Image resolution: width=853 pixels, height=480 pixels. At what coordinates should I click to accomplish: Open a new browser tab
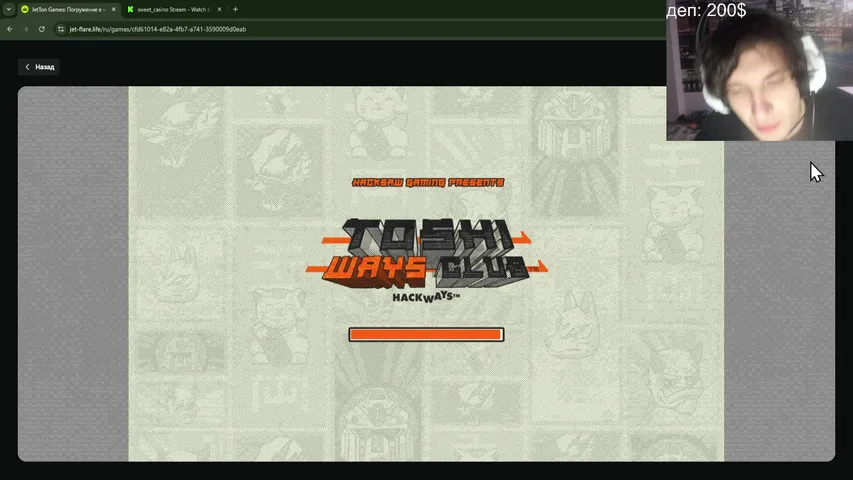click(x=235, y=9)
